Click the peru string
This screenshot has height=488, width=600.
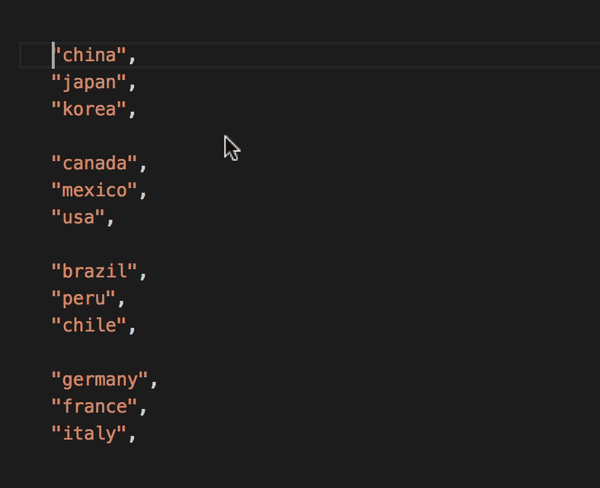84,298
